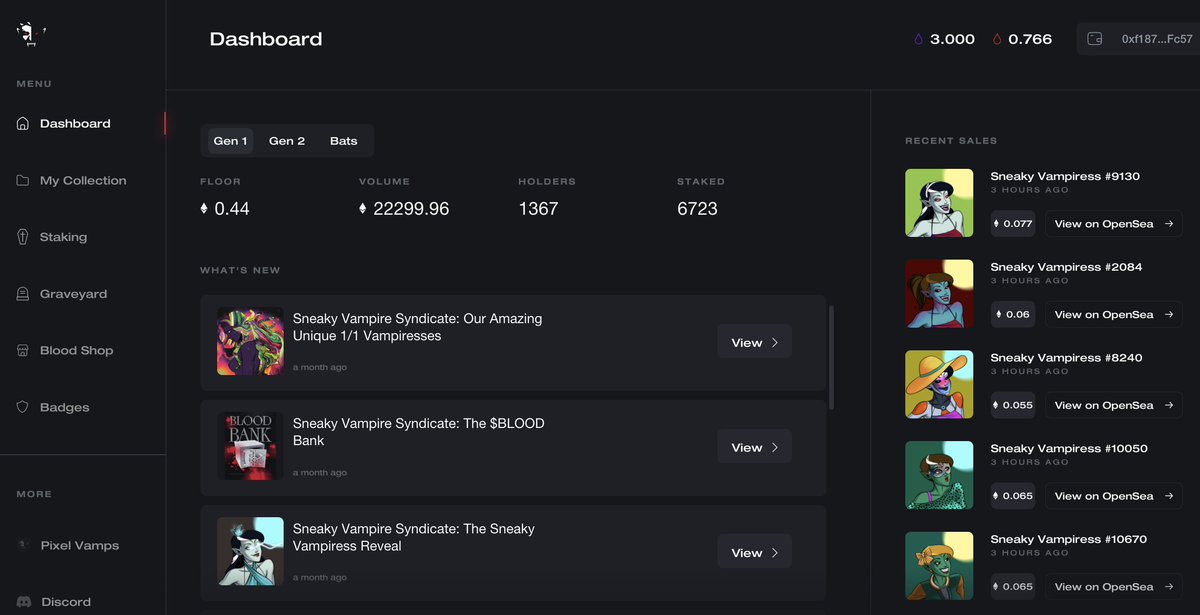1200x615 pixels.
Task: Click the "Our Amazing Unique 1/1 Vampiresses" headline
Action: coord(417,327)
